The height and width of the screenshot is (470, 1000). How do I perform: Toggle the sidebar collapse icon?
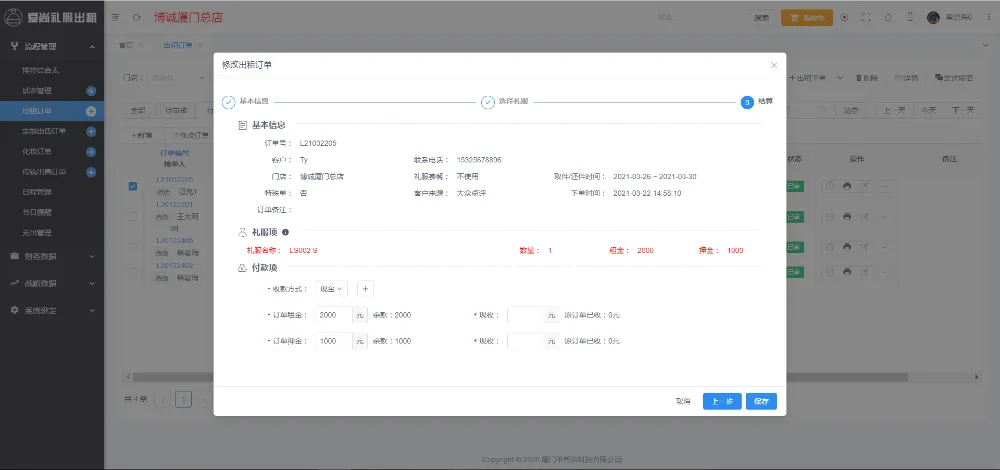(116, 17)
